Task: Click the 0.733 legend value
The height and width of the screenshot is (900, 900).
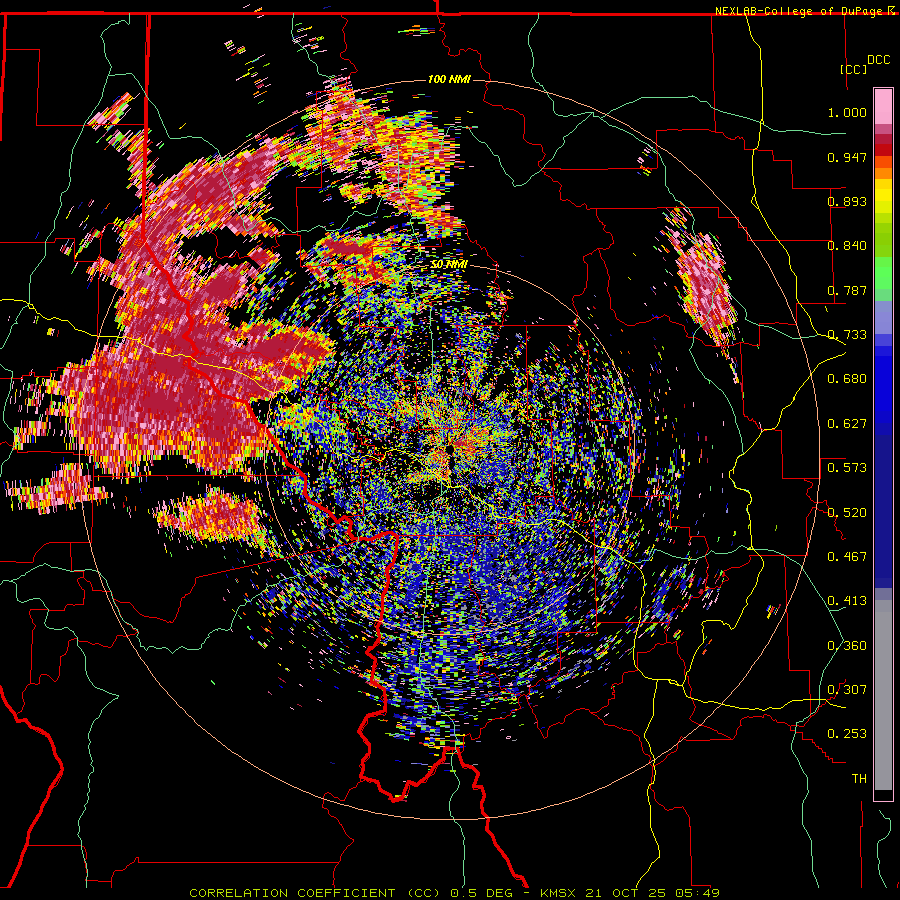Action: 847,335
